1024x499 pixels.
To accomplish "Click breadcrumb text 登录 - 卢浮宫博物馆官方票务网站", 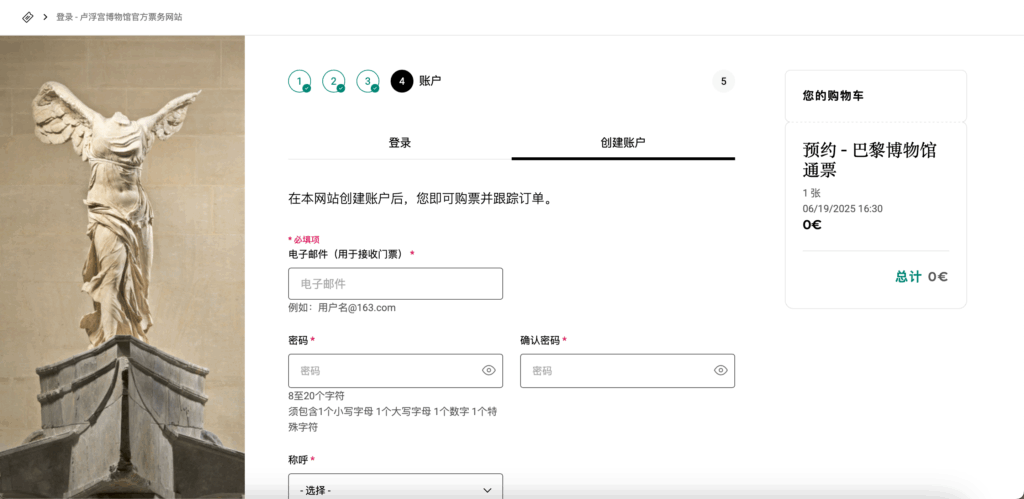I will [120, 17].
